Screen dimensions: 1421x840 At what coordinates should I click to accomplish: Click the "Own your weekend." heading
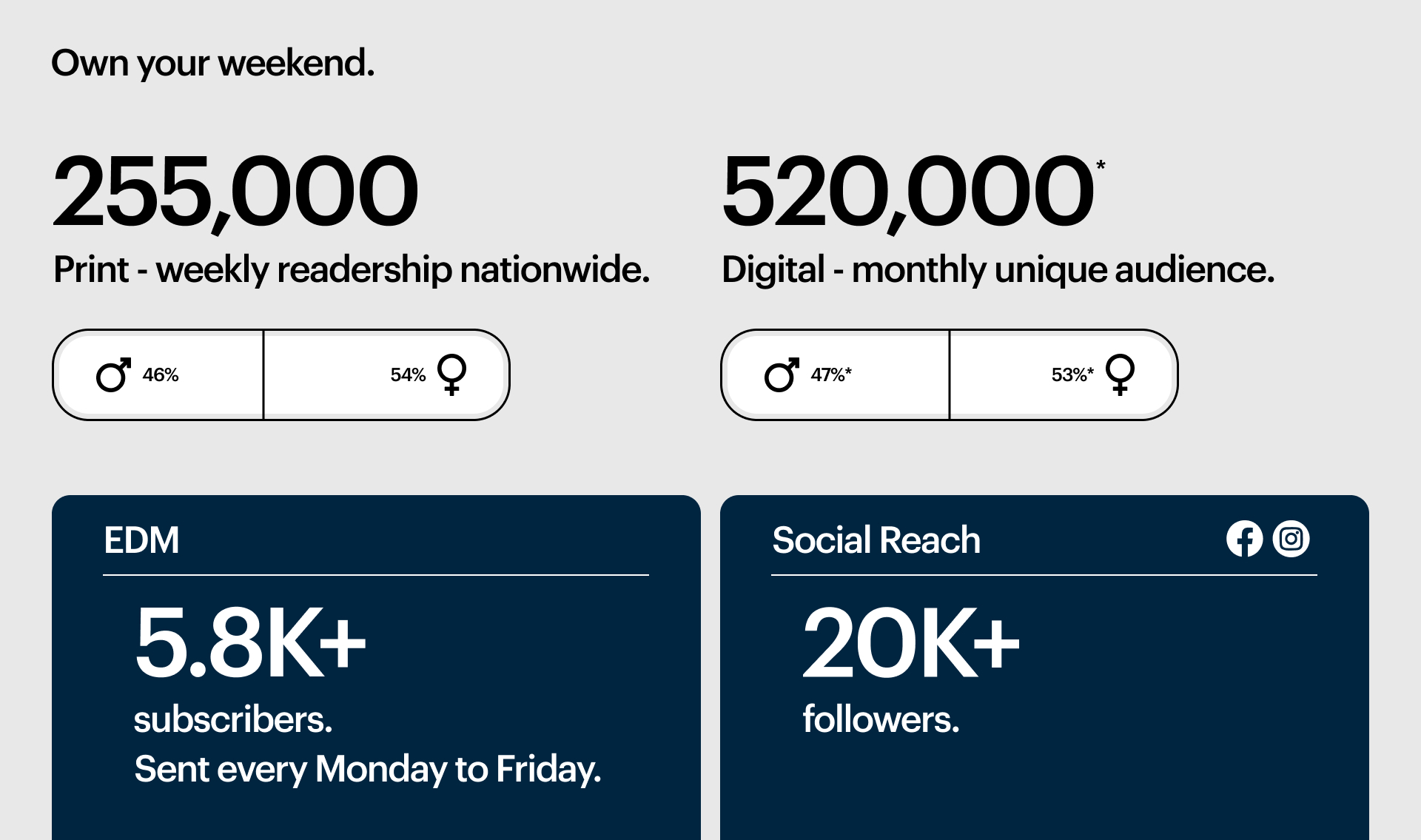click(x=212, y=63)
